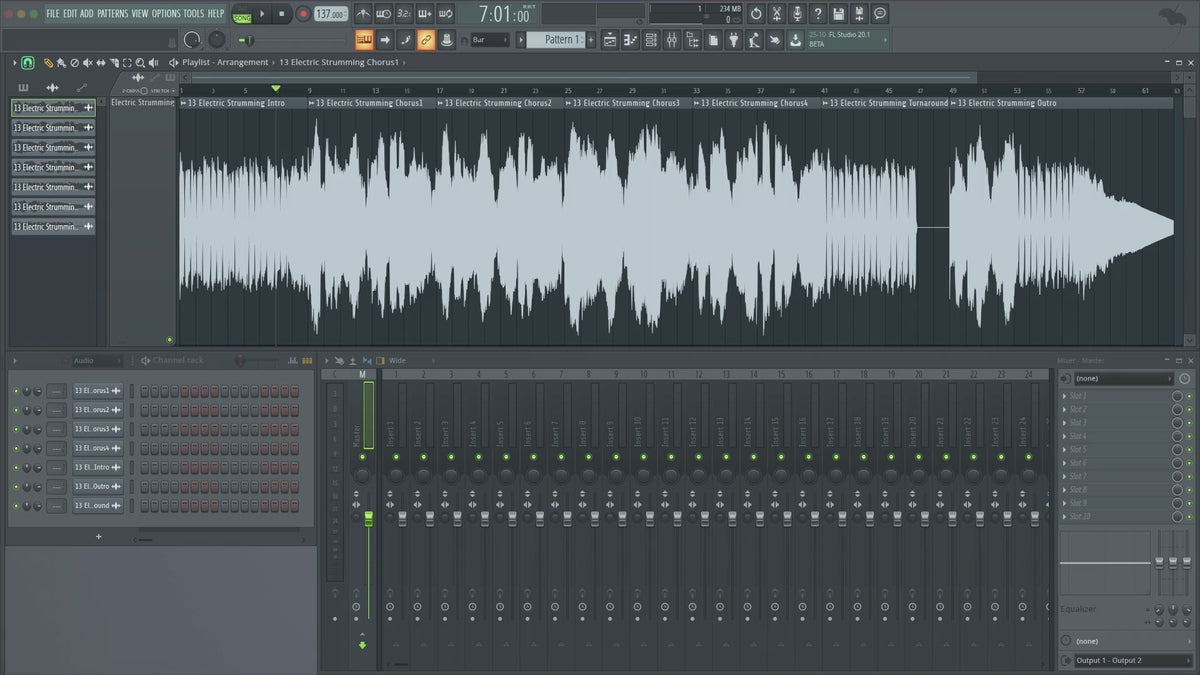Click the undo history circular arrow icon
Screen dimensions: 1200x675
tap(756, 14)
